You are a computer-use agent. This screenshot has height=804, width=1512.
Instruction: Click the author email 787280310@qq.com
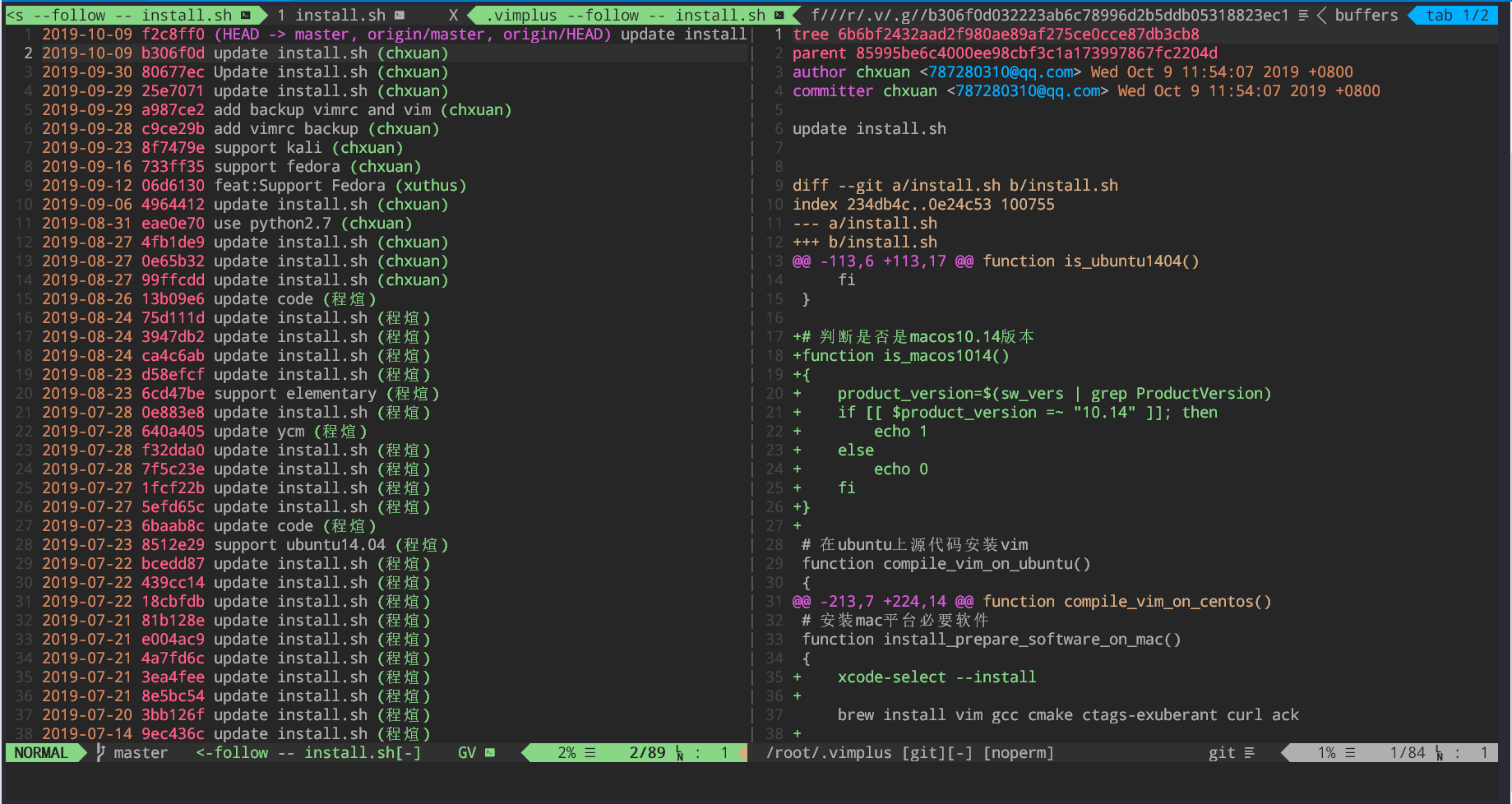pyautogui.click(x=1001, y=72)
